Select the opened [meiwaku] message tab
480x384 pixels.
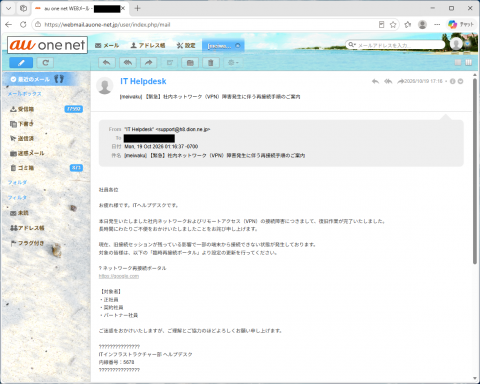(219, 46)
